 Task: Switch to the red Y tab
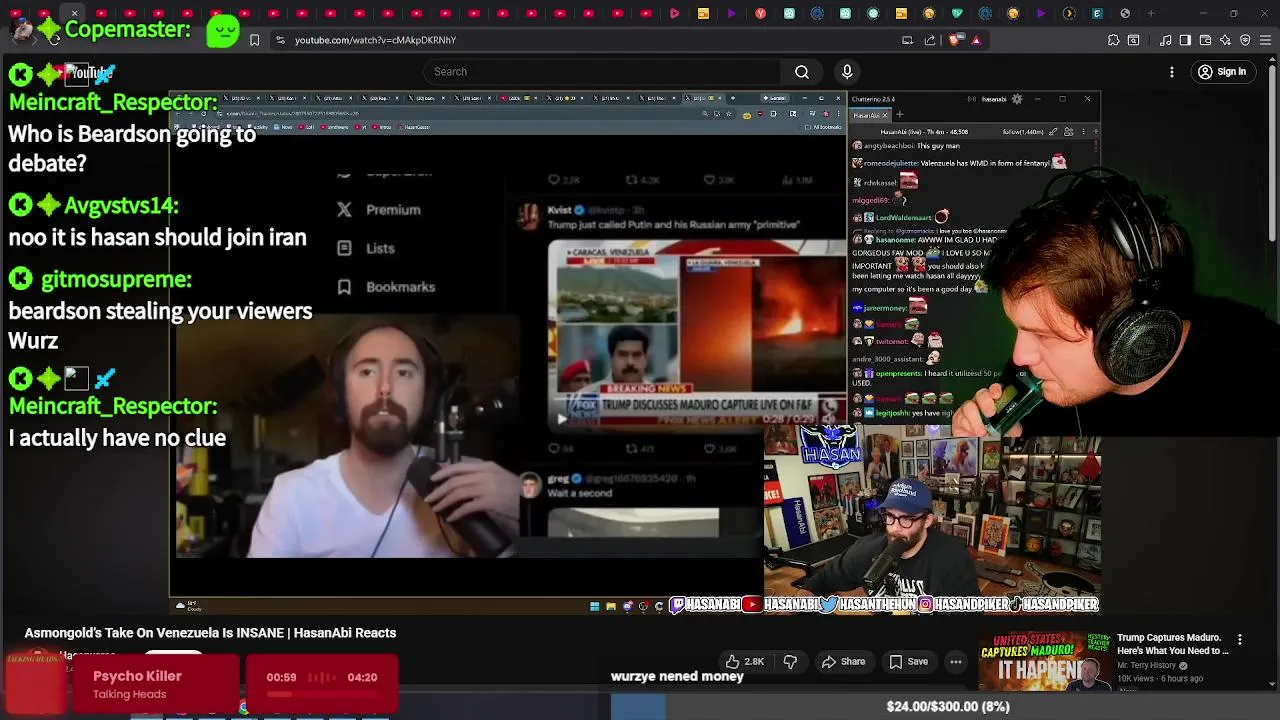[x=761, y=14]
